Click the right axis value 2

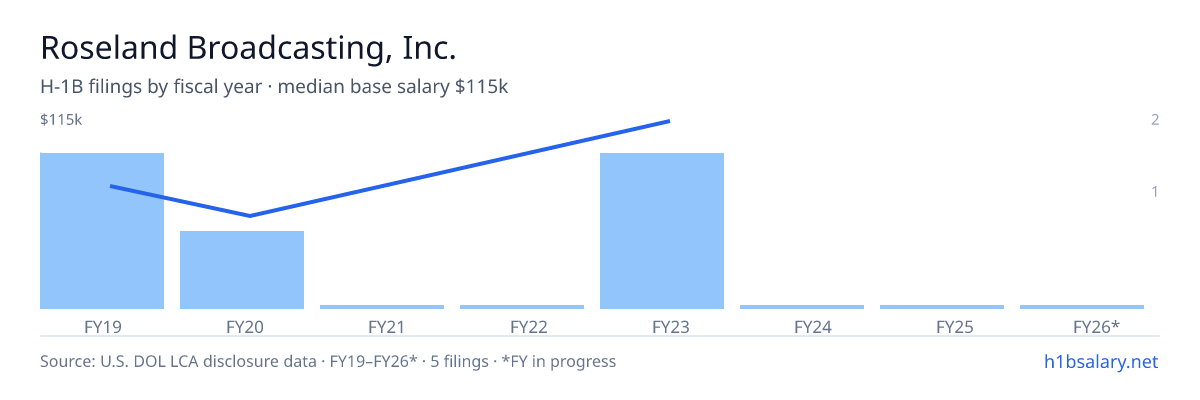pos(1155,120)
